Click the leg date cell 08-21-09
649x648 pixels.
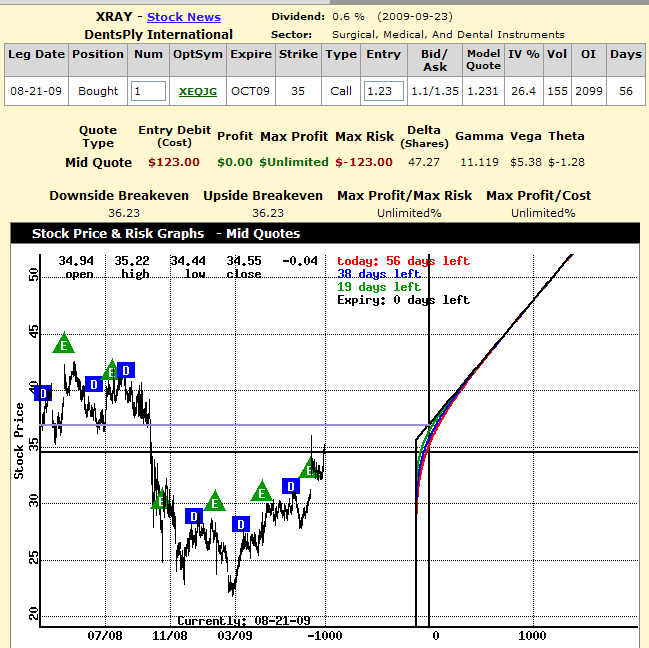tap(36, 91)
